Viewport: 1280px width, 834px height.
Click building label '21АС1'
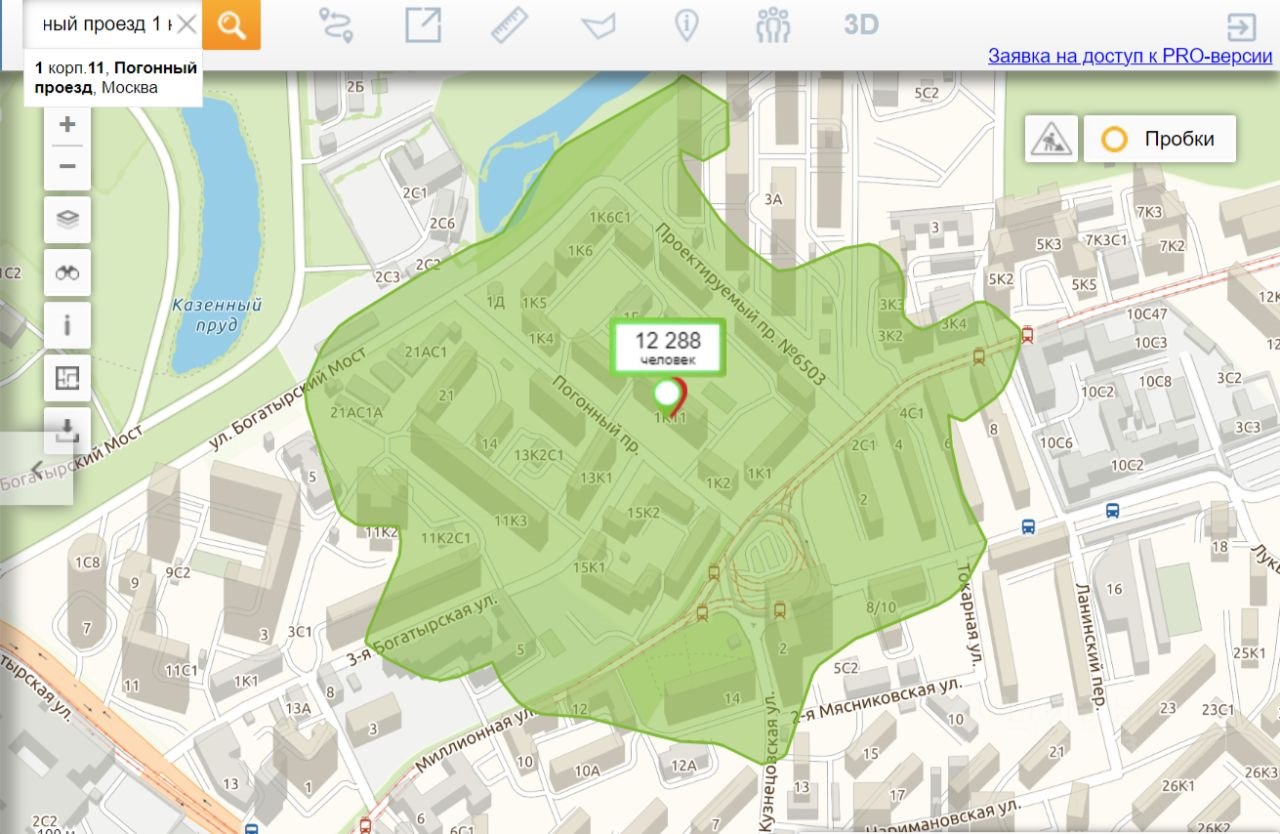tap(424, 352)
